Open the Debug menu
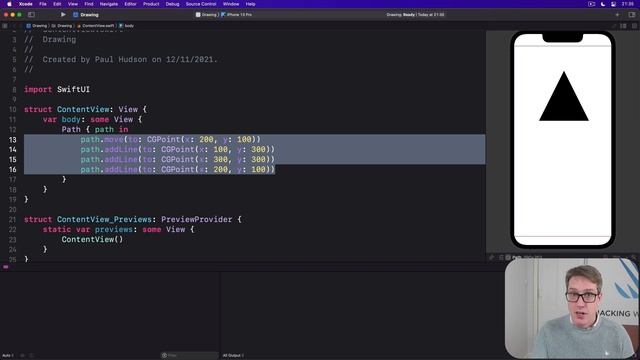640x360 pixels. pyautogui.click(x=172, y=4)
